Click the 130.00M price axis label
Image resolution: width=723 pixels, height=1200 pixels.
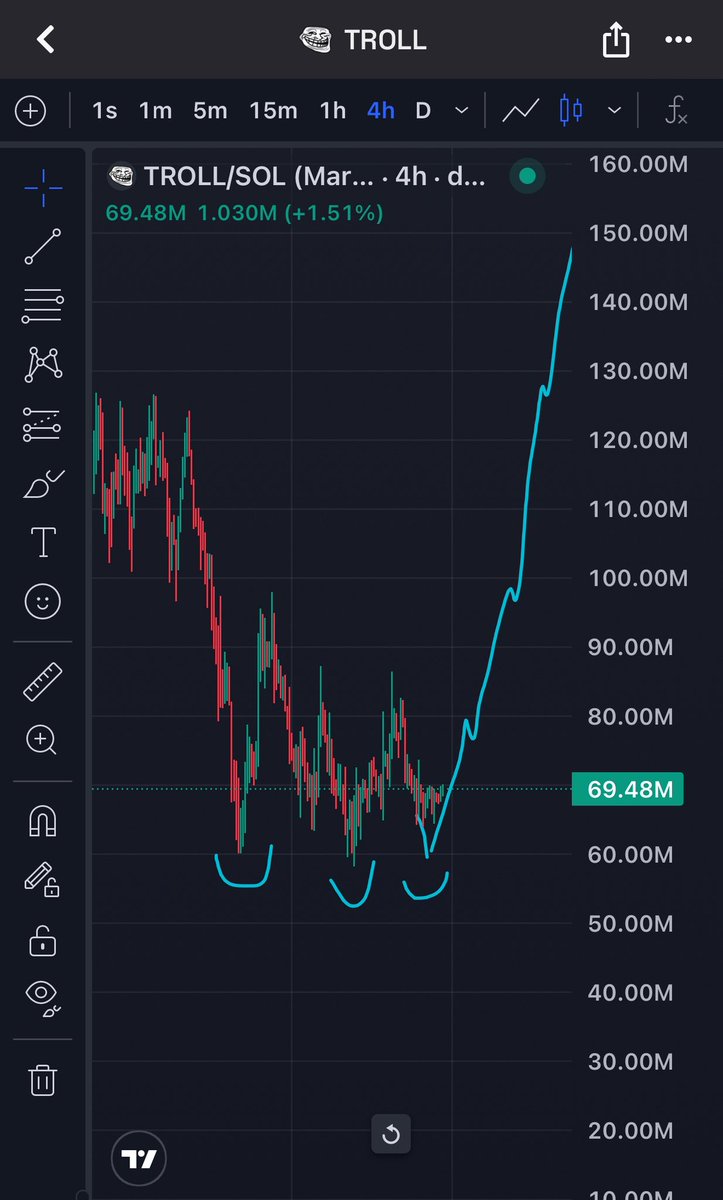click(x=637, y=371)
